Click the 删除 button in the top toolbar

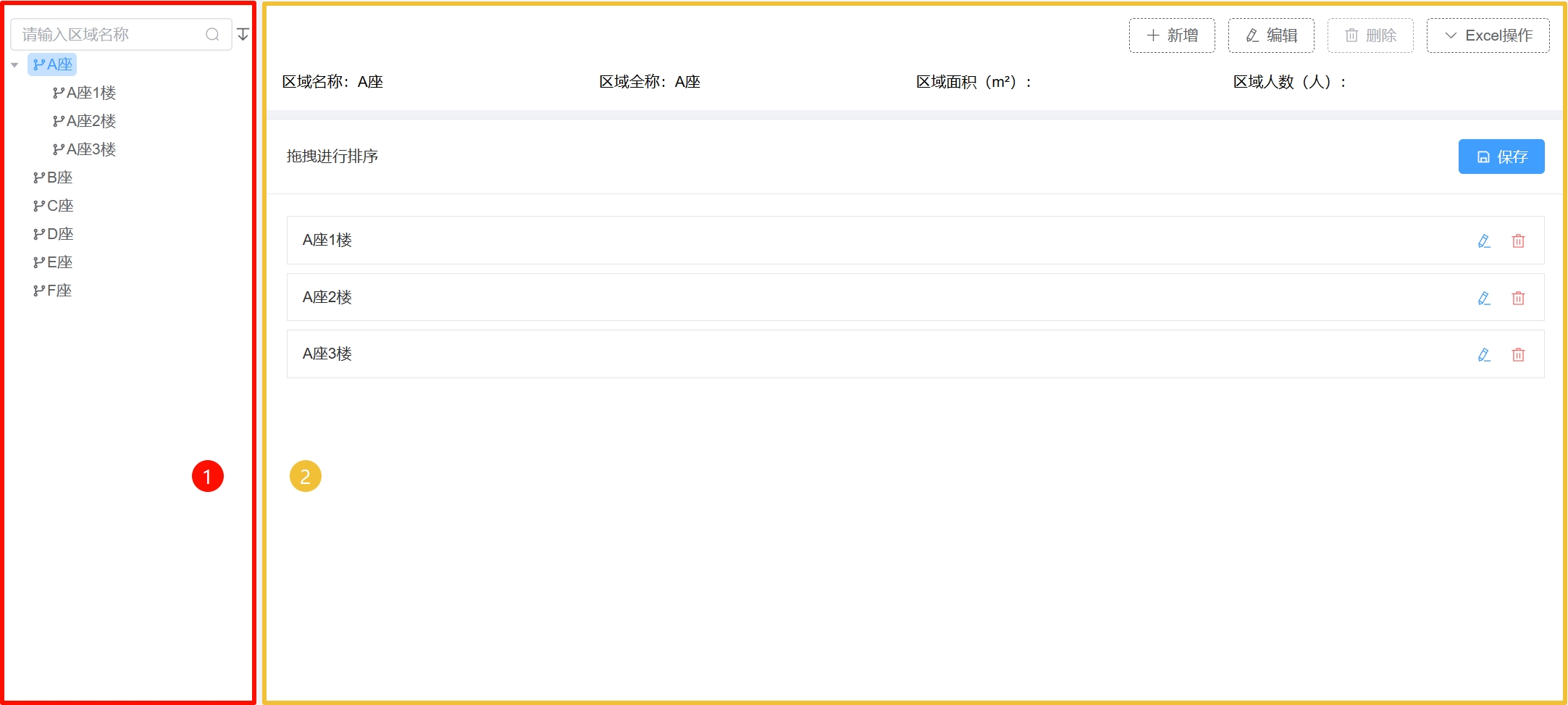(x=1370, y=36)
